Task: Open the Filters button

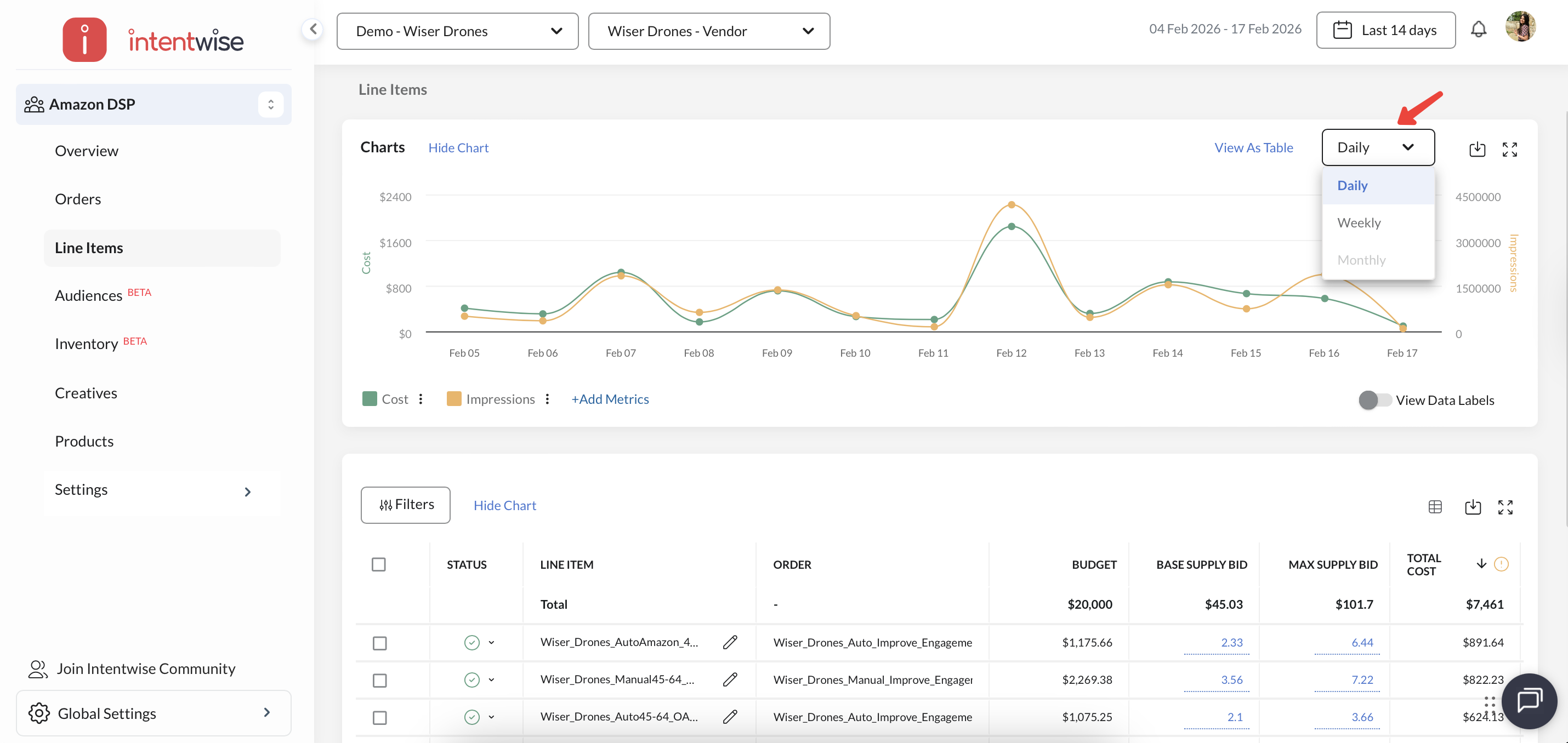Action: pyautogui.click(x=405, y=505)
